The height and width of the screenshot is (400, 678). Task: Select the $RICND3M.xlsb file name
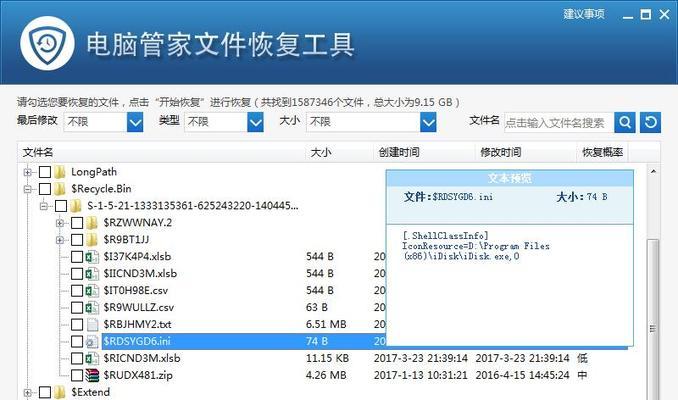tap(142, 358)
